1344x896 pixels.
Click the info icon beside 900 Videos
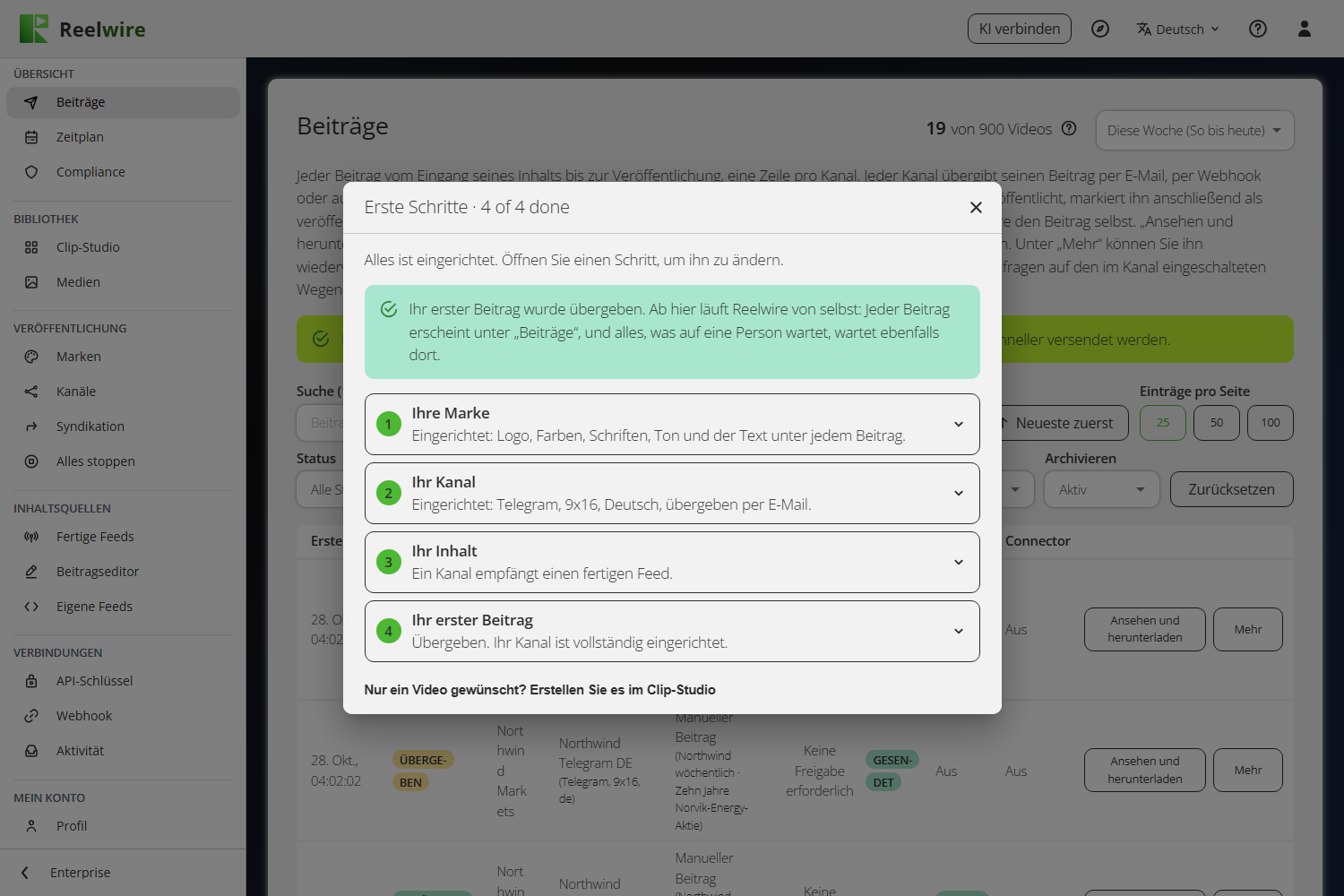pyautogui.click(x=1069, y=128)
